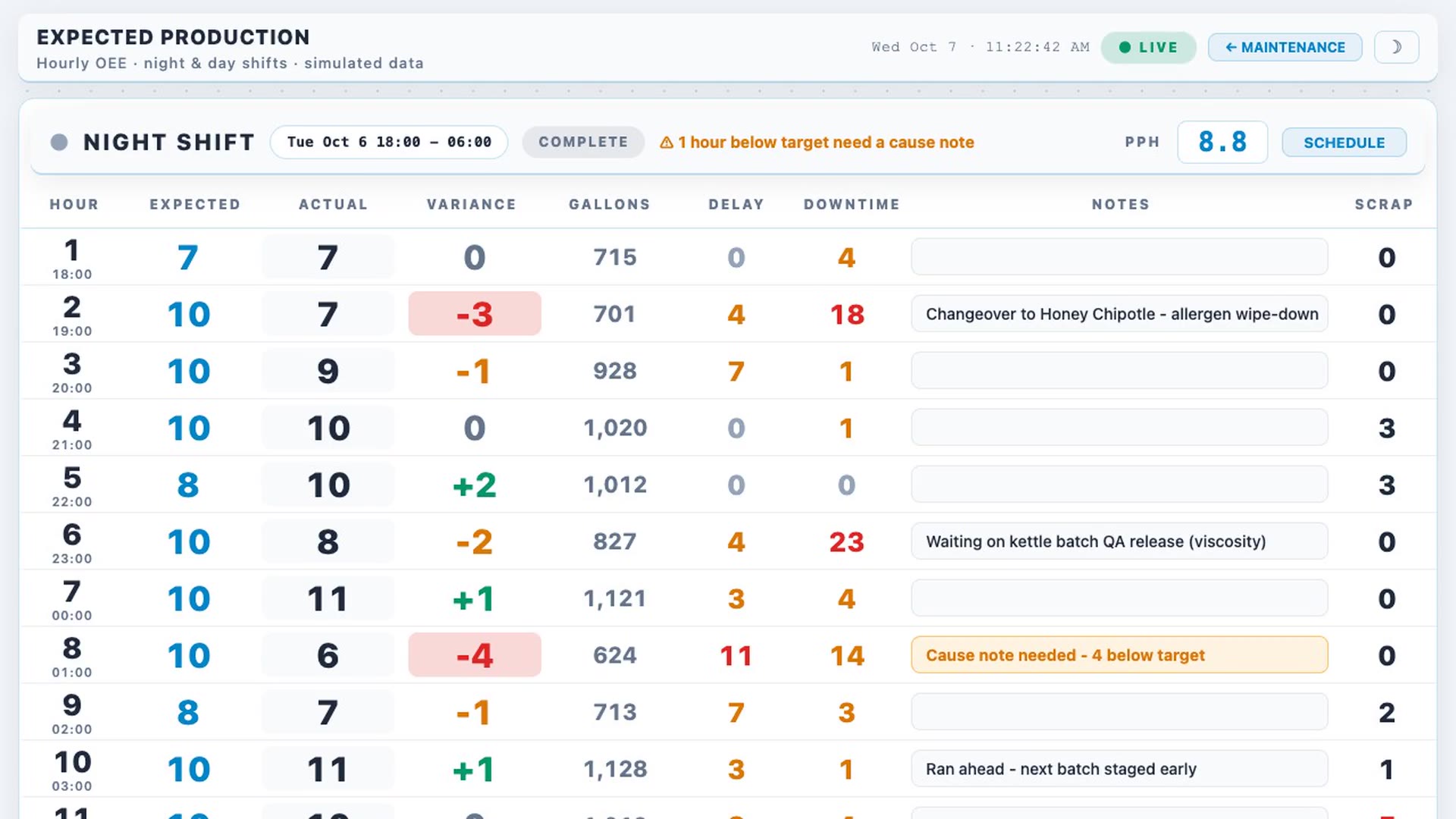
Task: Click the empty notes field for hour 5
Action: (1119, 485)
